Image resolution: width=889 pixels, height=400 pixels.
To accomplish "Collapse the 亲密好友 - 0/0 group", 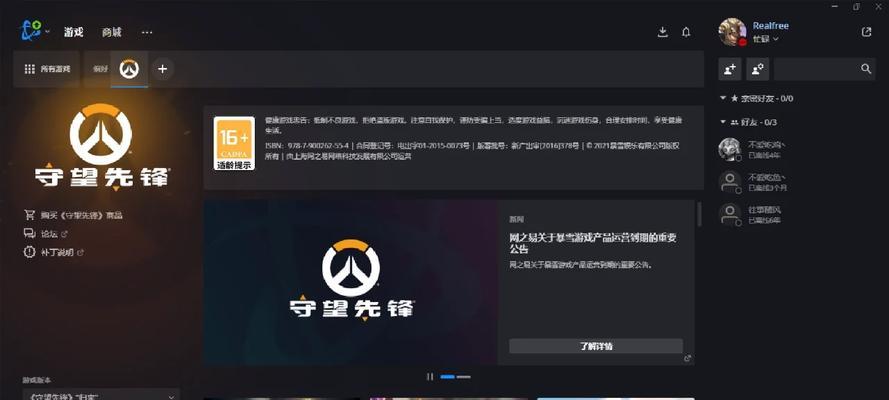I will click(x=723, y=98).
